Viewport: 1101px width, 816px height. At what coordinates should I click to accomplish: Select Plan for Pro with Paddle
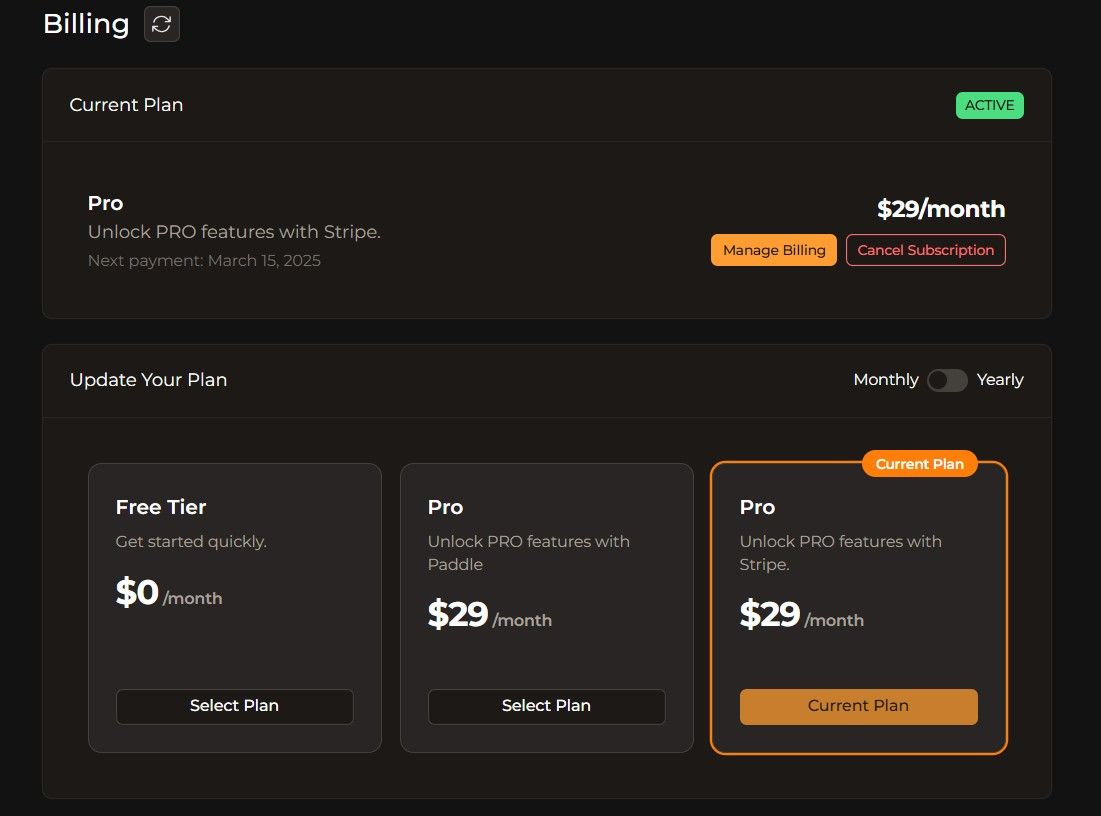[546, 706]
